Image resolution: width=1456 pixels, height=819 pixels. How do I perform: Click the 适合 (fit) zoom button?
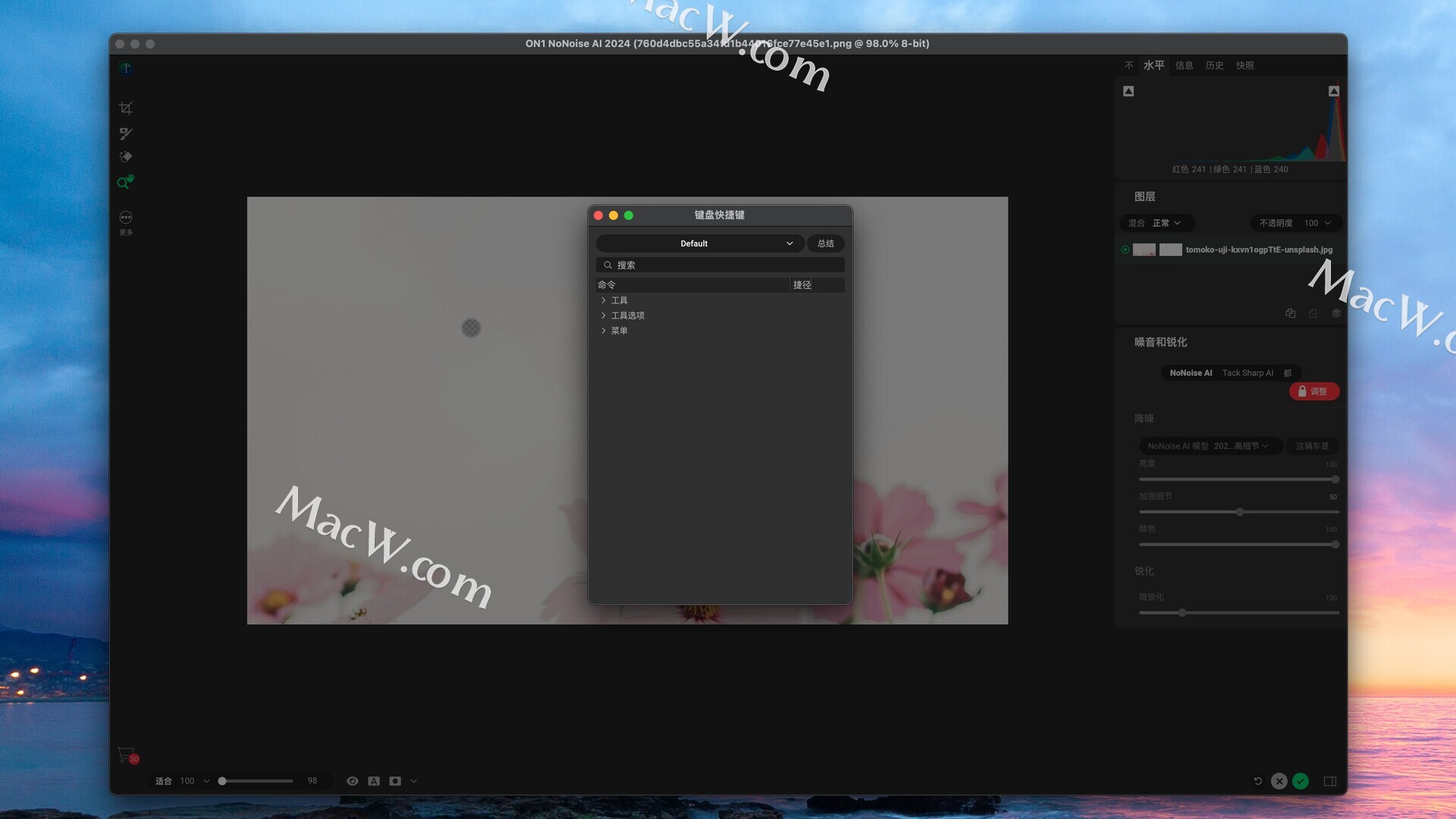[164, 781]
